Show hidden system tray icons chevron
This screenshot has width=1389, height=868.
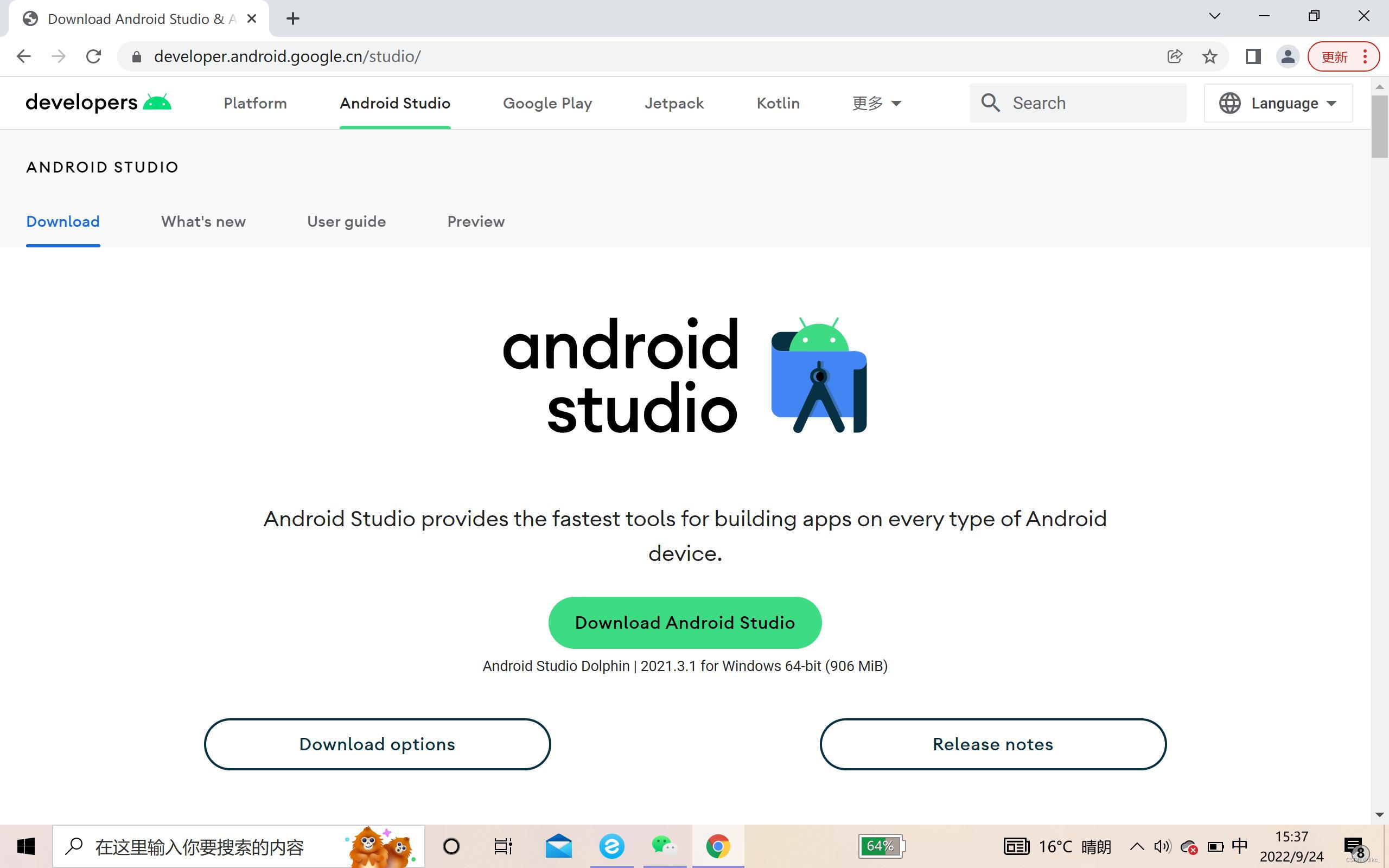click(x=1137, y=846)
